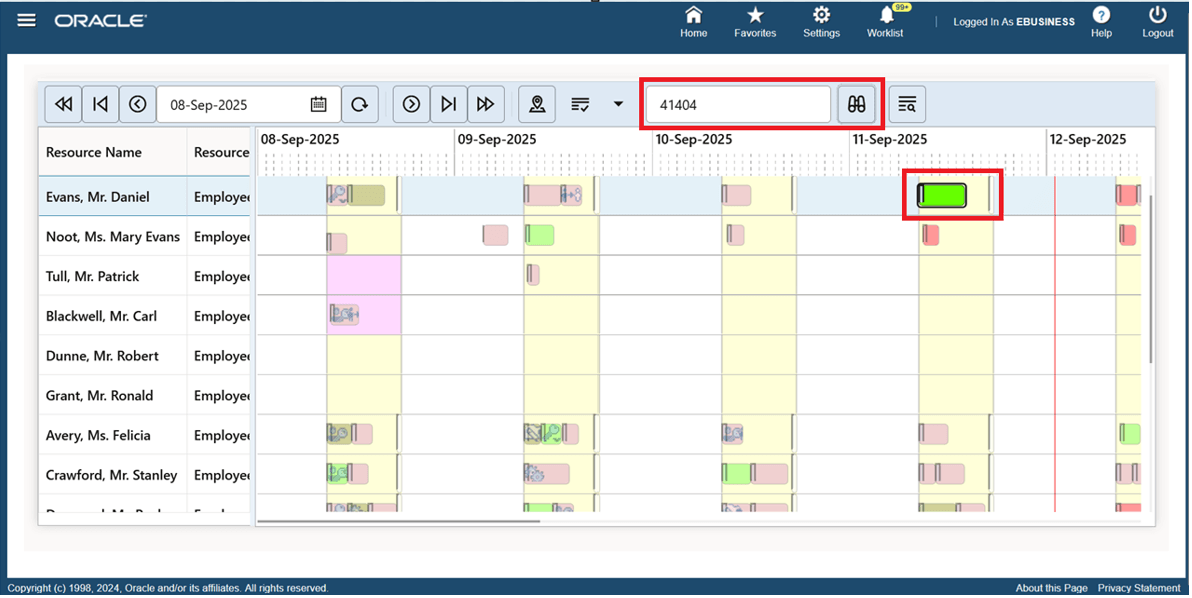Click the rewind double arrow icon

[x=62, y=103]
